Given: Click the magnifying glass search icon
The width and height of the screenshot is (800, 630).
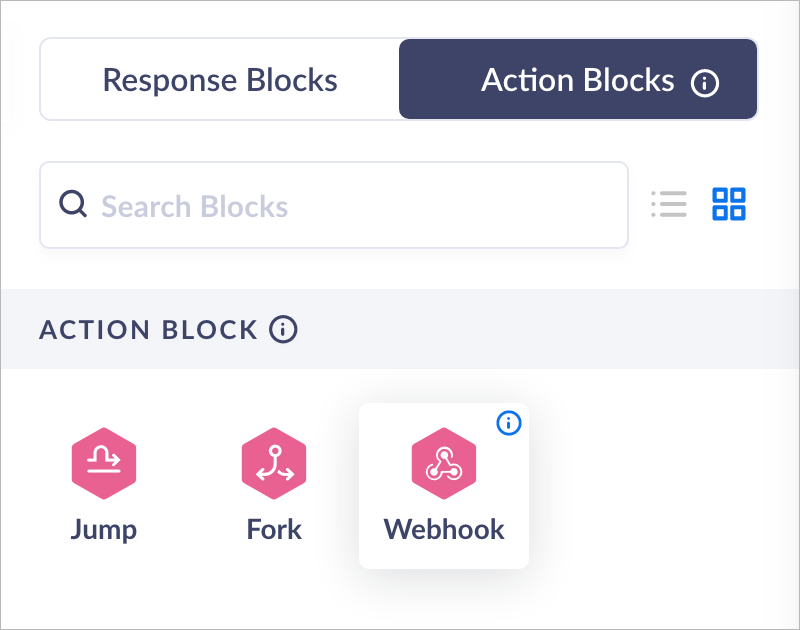Looking at the screenshot, I should click(x=74, y=204).
